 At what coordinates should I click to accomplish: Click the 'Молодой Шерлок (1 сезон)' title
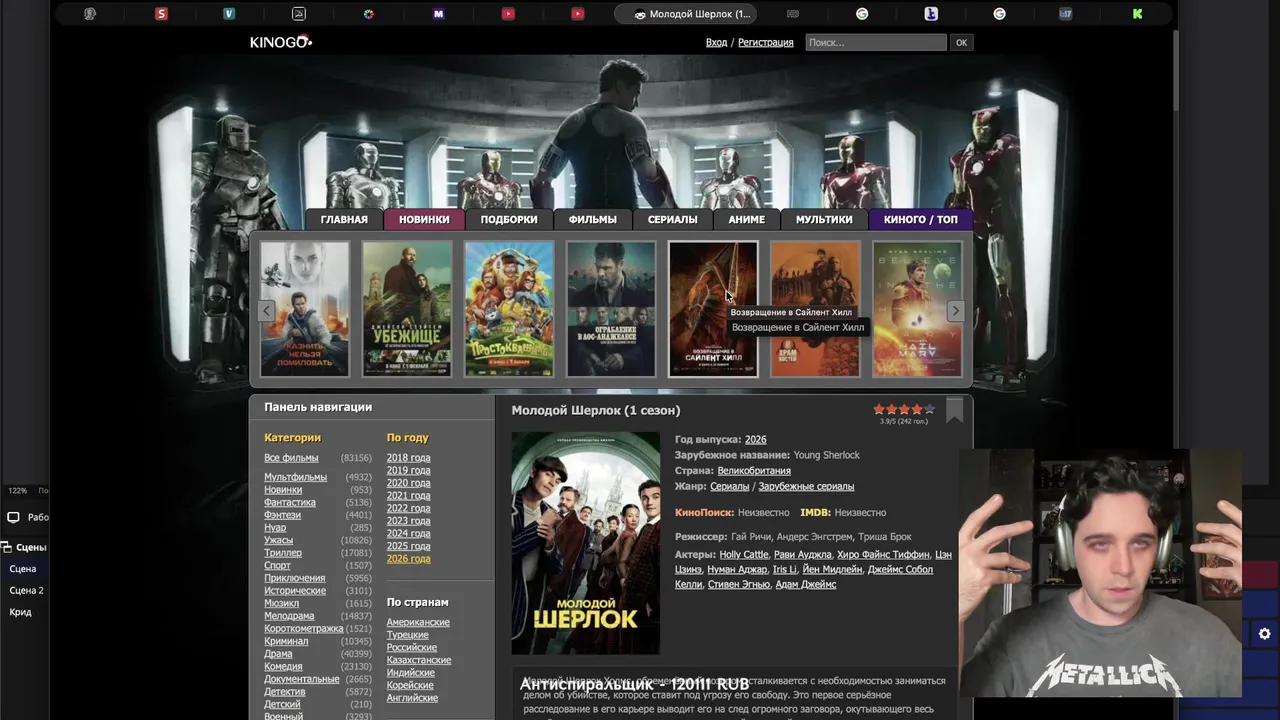596,410
